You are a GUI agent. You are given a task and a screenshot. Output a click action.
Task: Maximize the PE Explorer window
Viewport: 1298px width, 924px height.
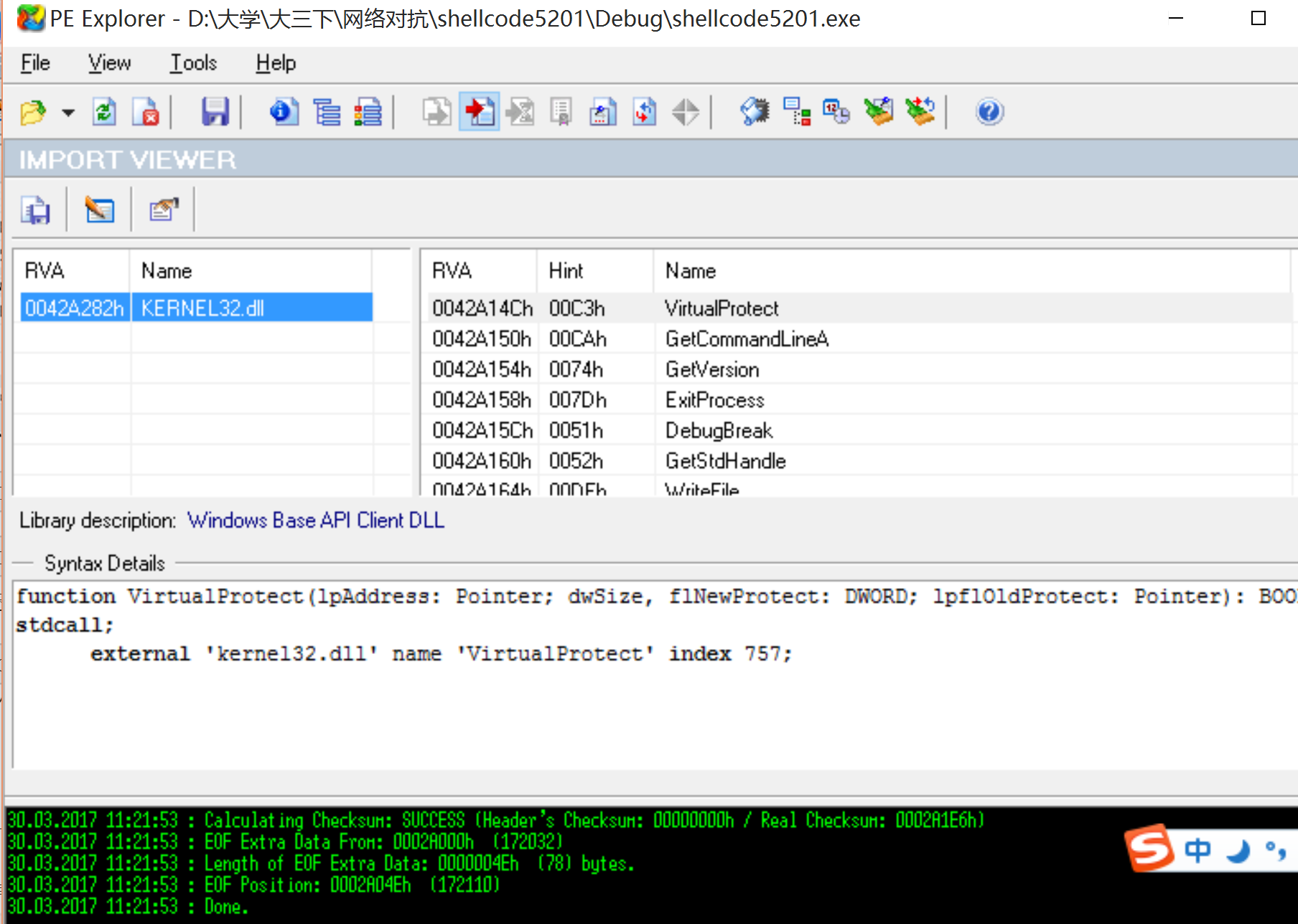pos(1259,18)
